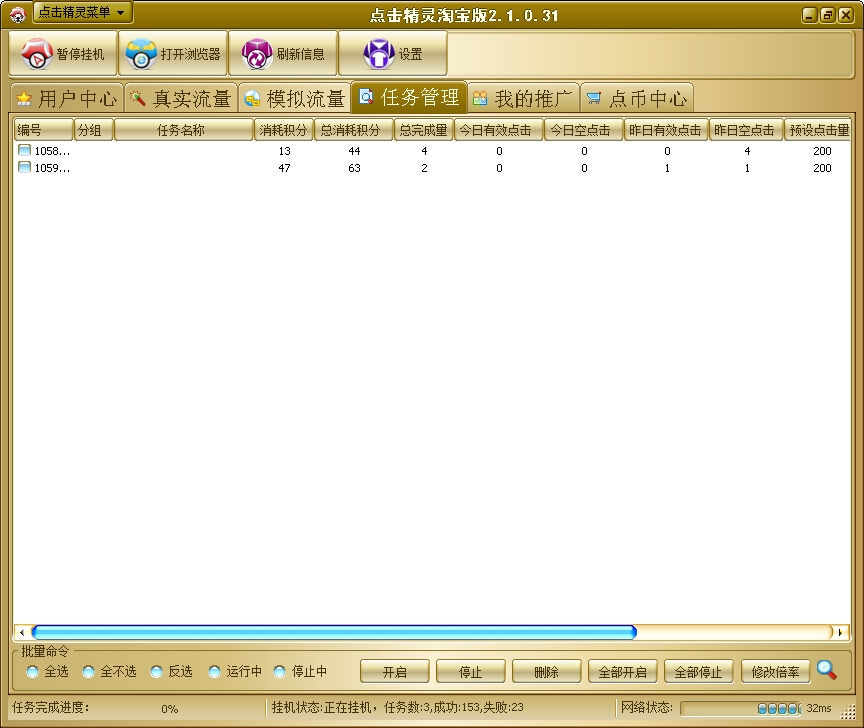The height and width of the screenshot is (728, 864).
Task: Click the star icon on 用户中心 tab
Action: coord(24,99)
